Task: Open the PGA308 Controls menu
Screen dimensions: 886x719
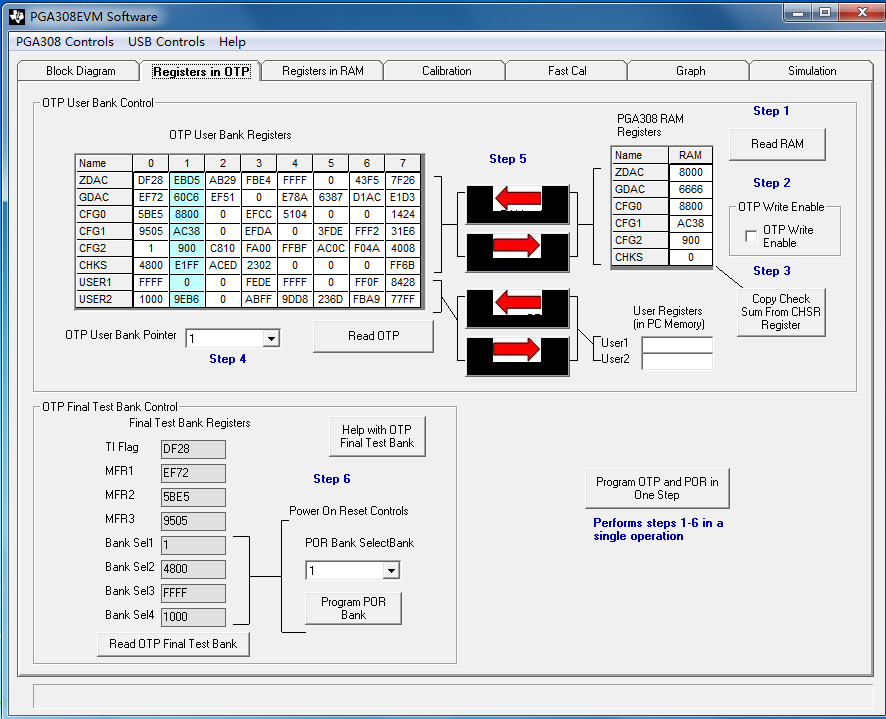Action: (65, 42)
